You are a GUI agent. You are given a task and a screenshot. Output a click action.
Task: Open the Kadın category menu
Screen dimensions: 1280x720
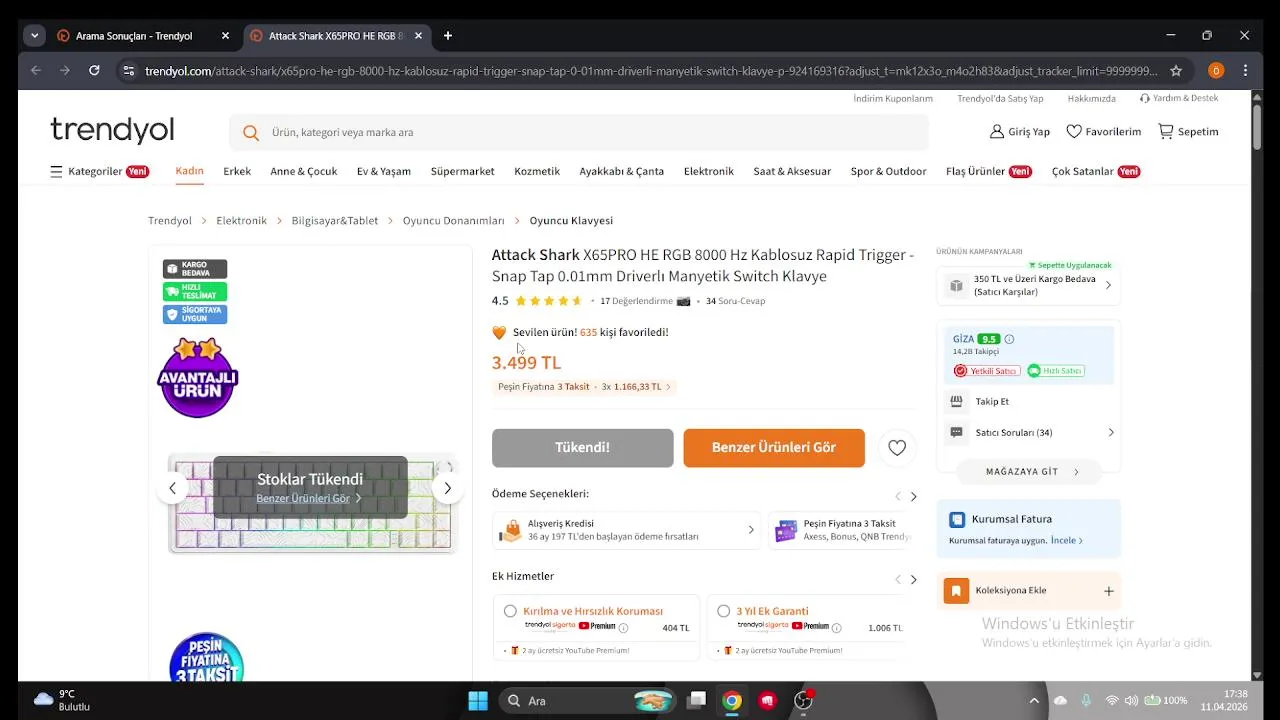pos(189,171)
